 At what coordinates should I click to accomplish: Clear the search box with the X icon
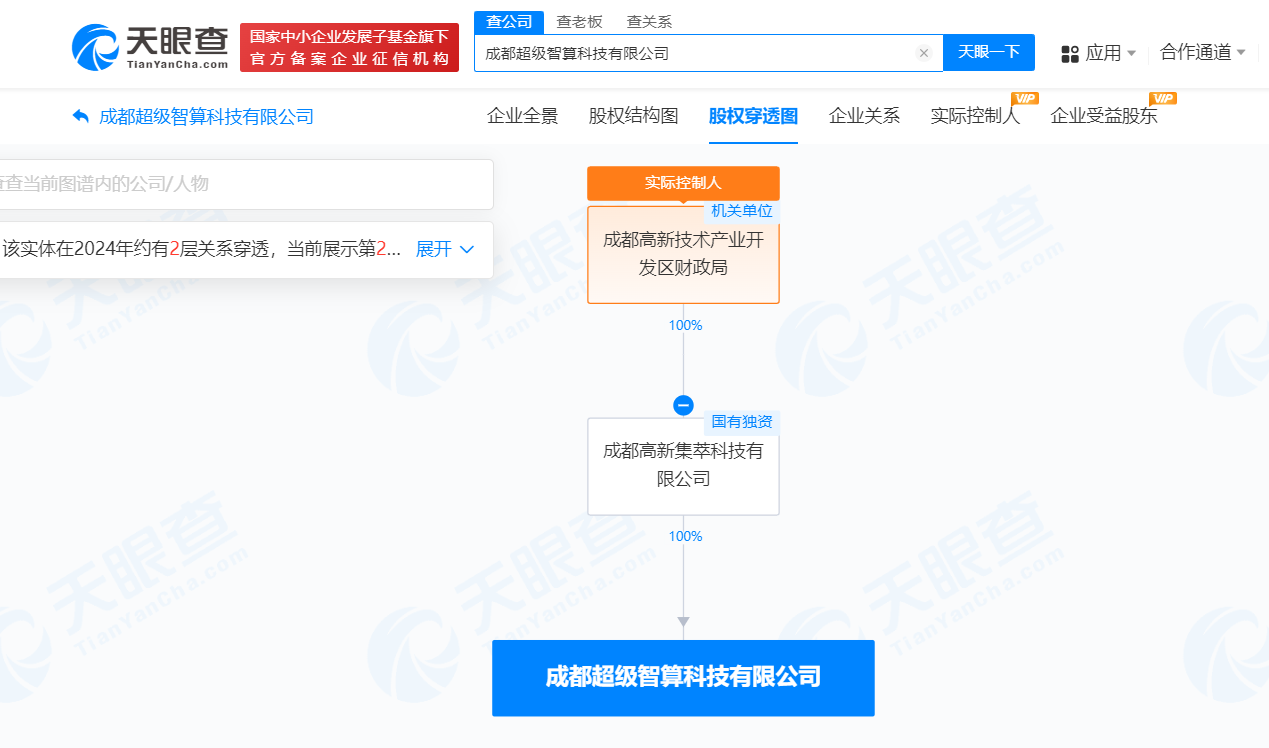[x=924, y=53]
